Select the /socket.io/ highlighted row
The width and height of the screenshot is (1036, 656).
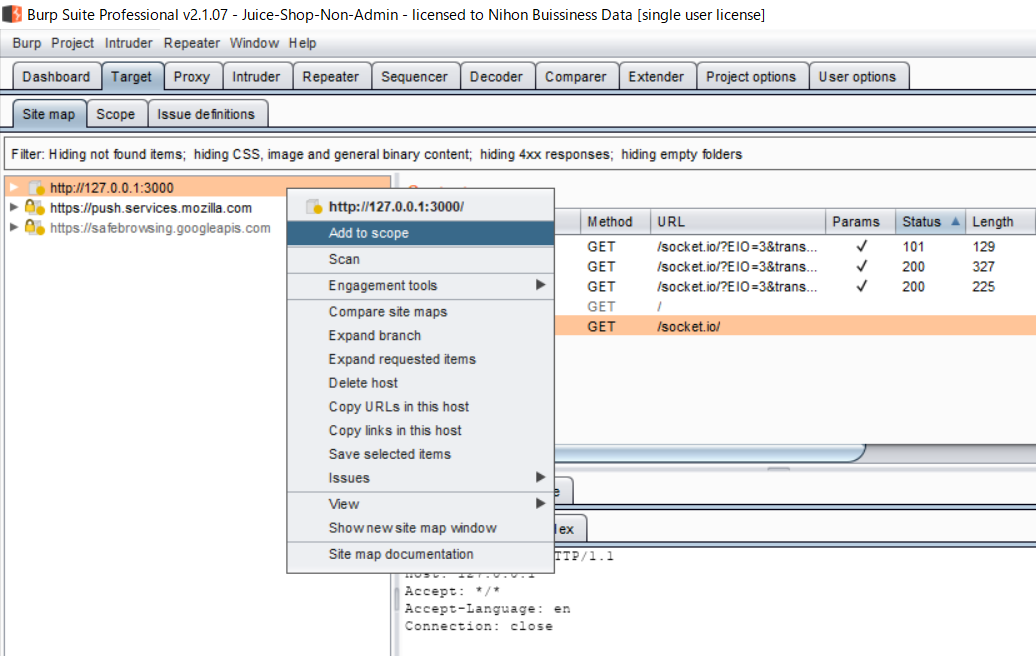(x=795, y=326)
